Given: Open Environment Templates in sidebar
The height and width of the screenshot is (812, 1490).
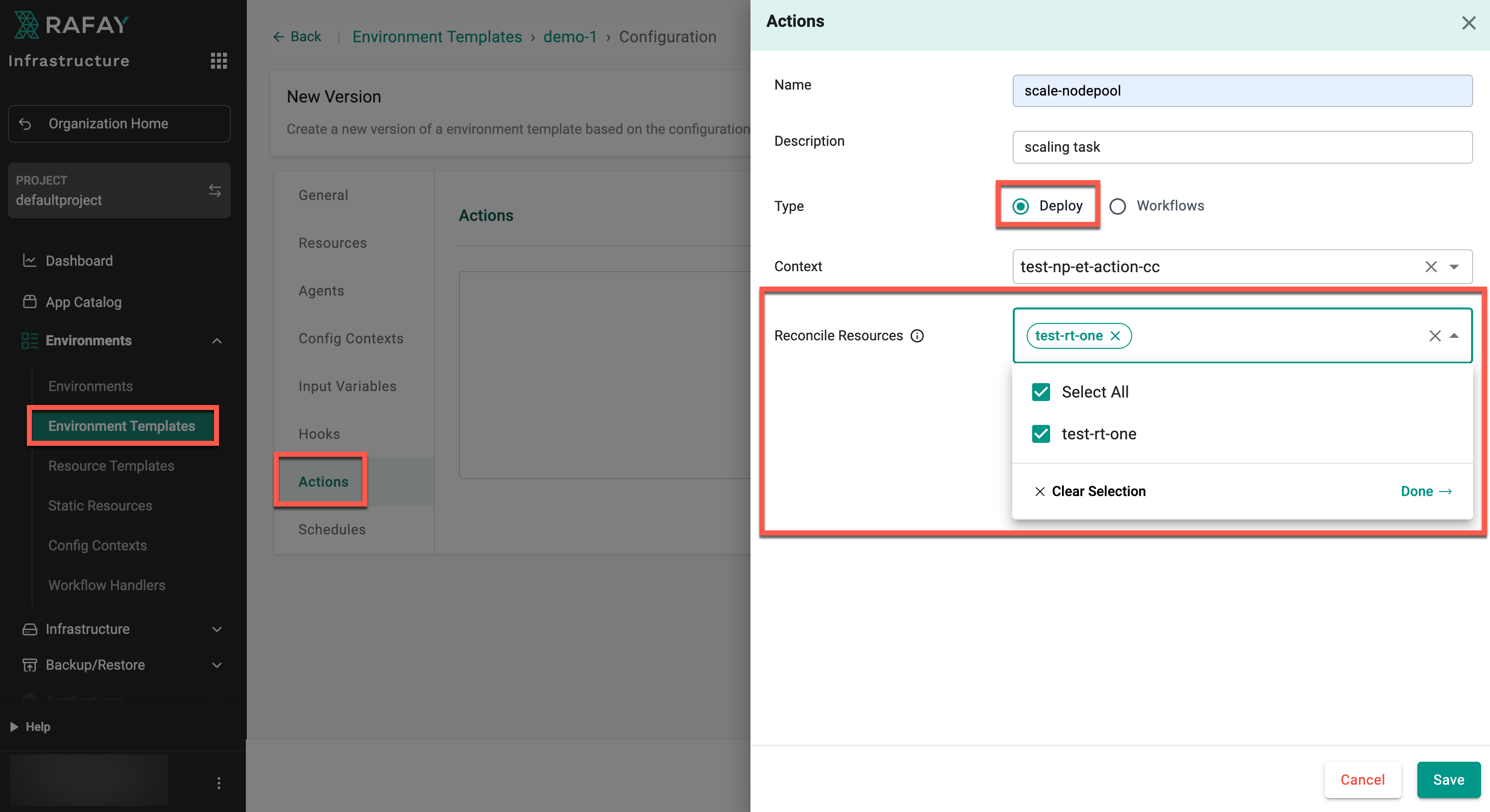Looking at the screenshot, I should [122, 426].
